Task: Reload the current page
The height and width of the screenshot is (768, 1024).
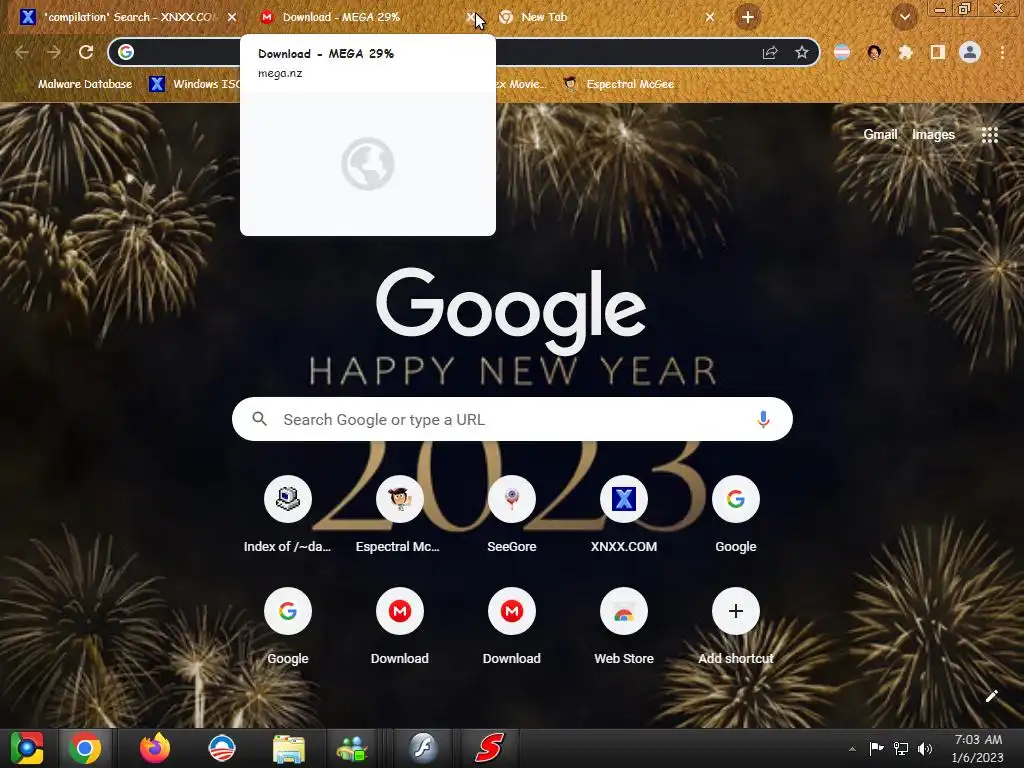Action: 86,52
